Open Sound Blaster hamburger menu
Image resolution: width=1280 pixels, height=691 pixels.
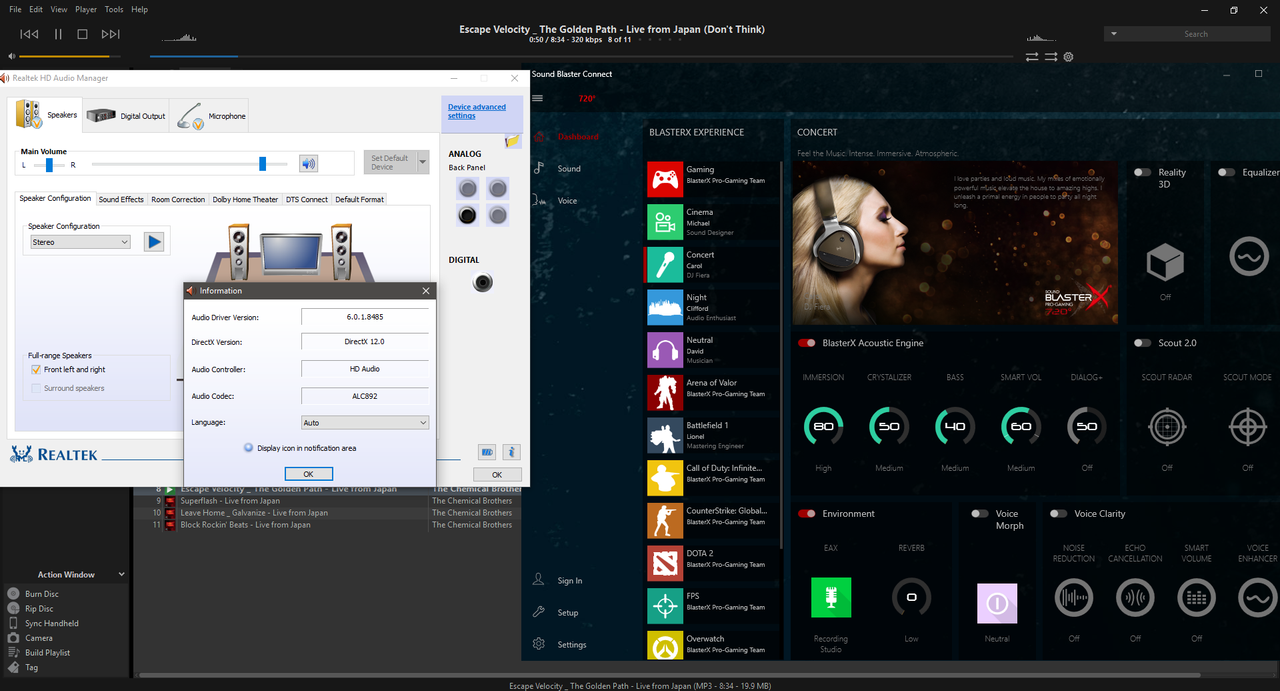[538, 98]
